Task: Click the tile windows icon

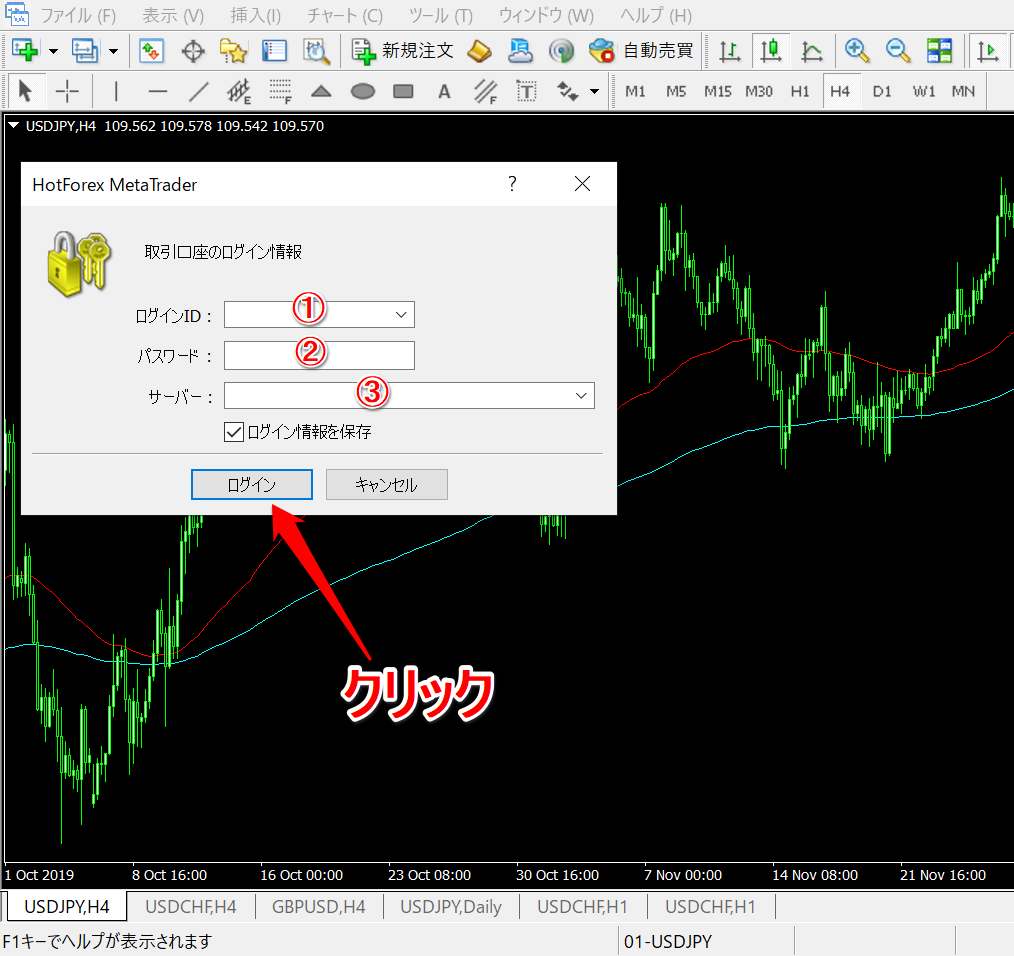Action: tap(939, 50)
